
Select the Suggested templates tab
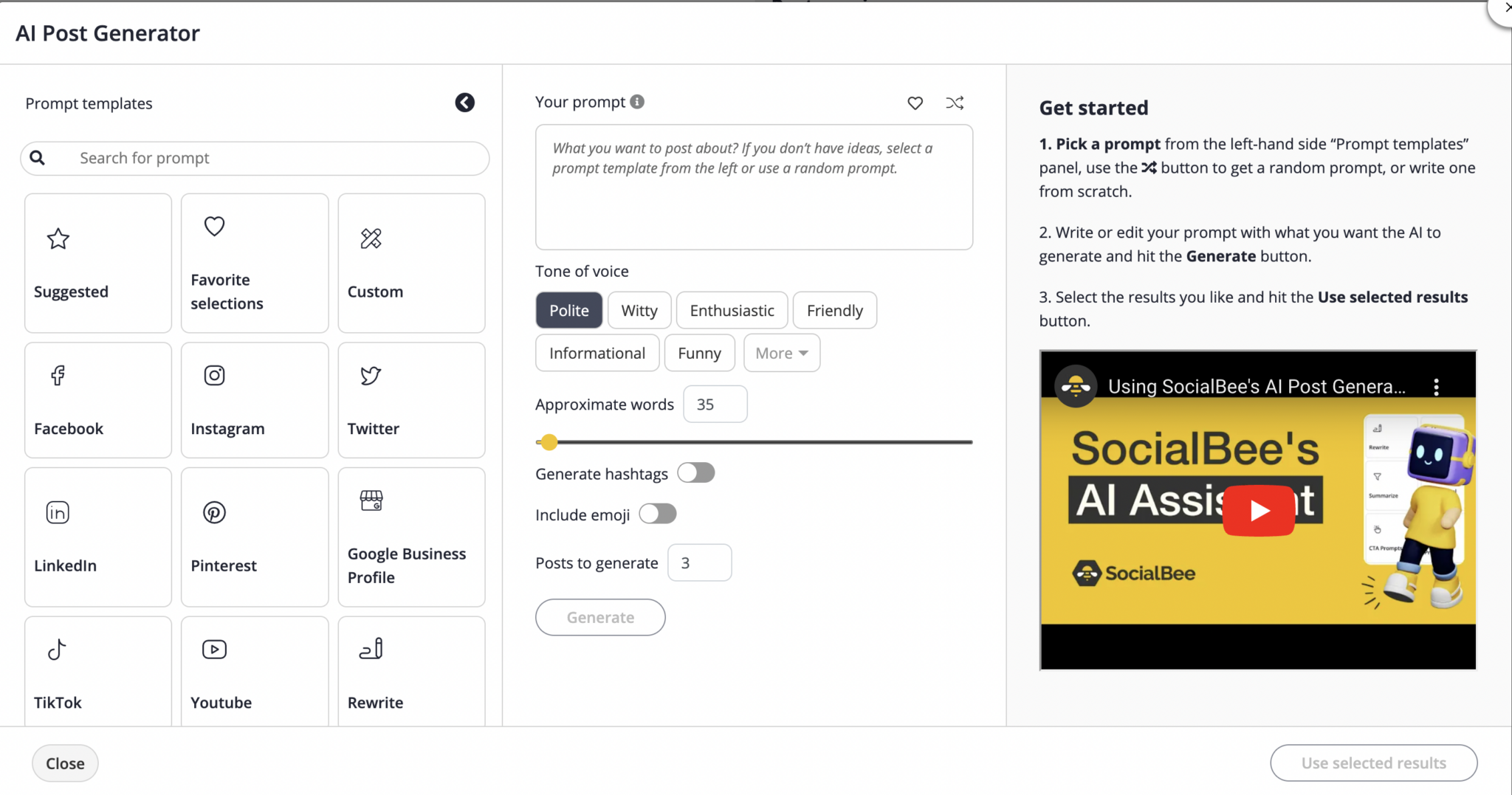[97, 262]
